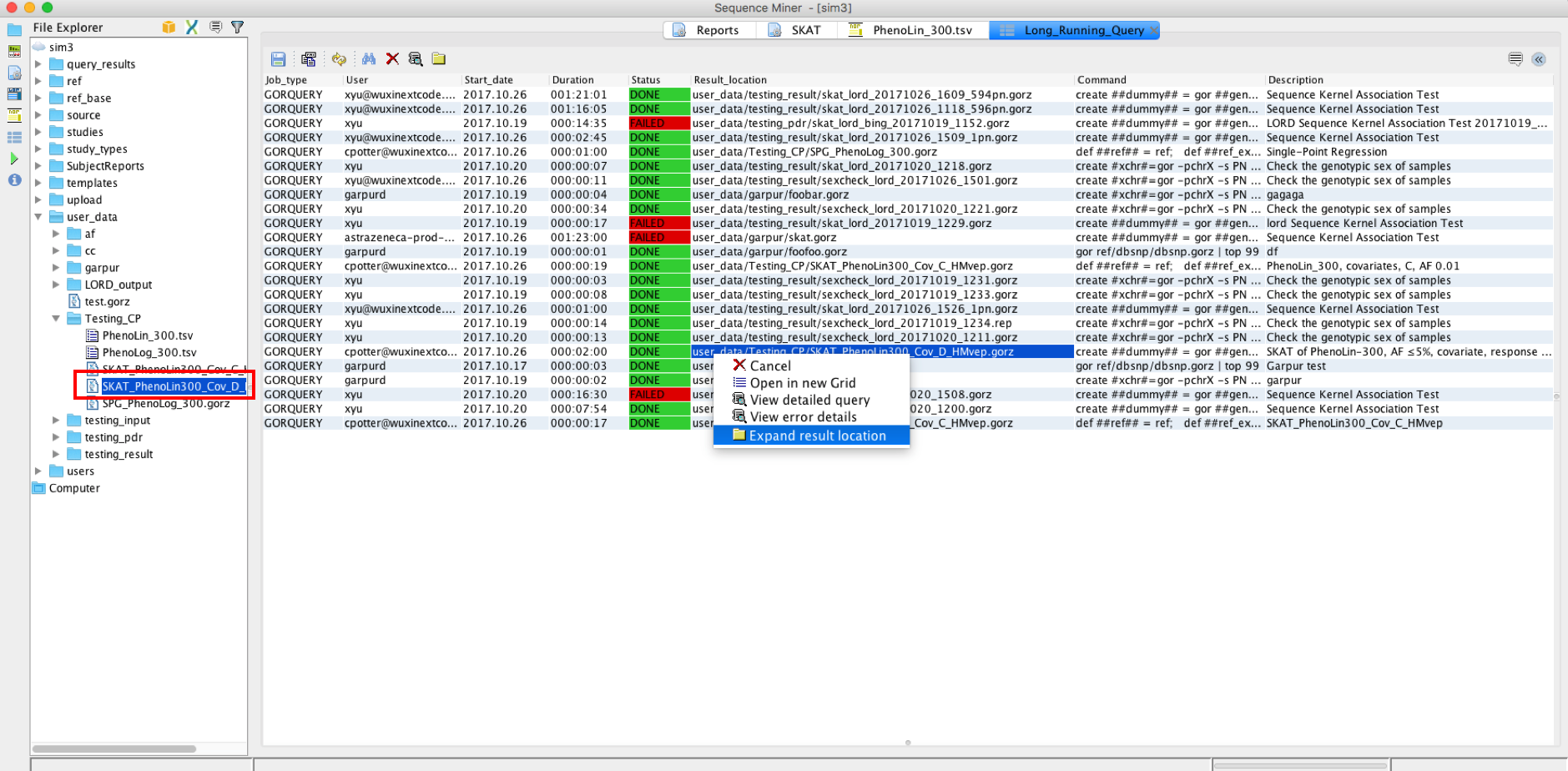Click the red X cancel icon in toolbar
Viewport: 1568px width, 771px height.
[392, 59]
